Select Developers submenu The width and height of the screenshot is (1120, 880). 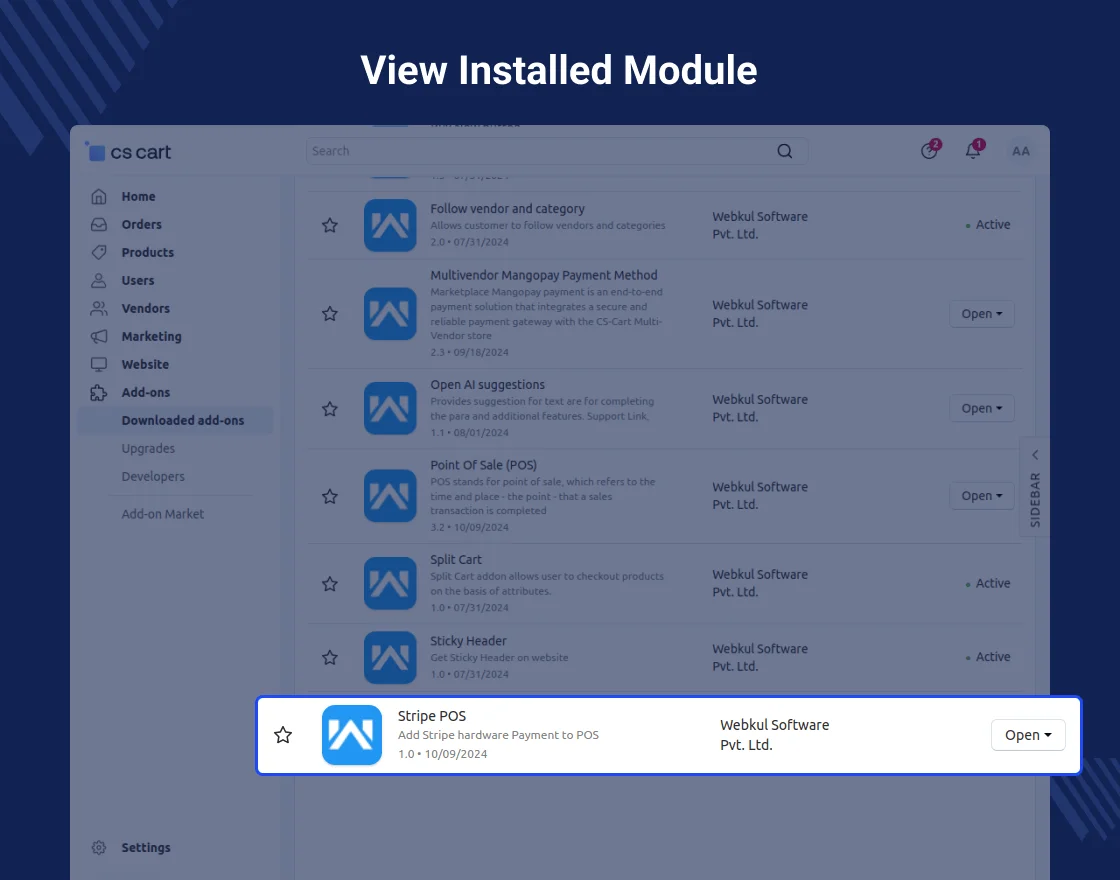click(153, 476)
